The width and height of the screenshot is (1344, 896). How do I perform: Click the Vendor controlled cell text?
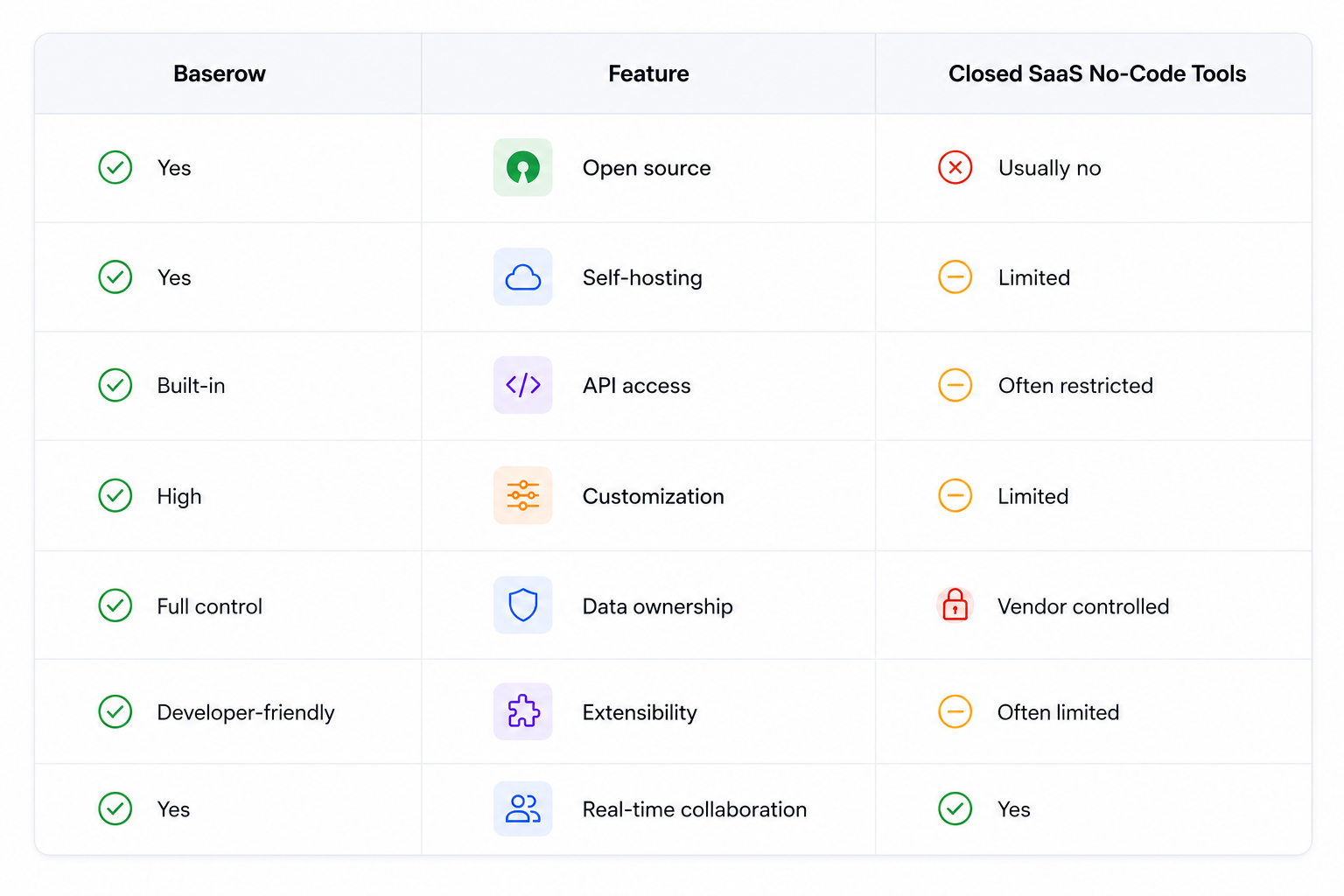point(1083,606)
